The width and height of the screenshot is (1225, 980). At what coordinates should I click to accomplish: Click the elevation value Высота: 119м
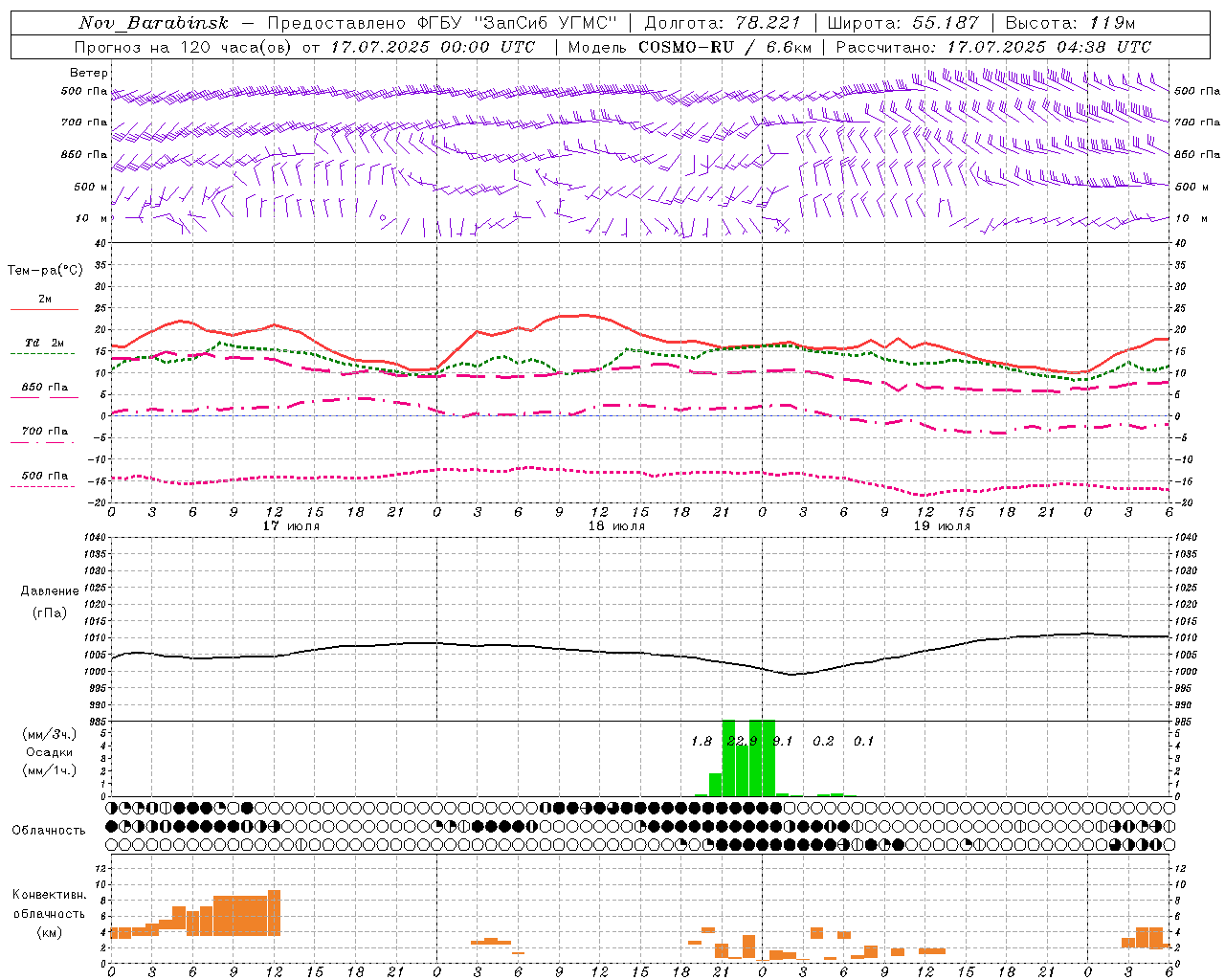pos(1070,23)
